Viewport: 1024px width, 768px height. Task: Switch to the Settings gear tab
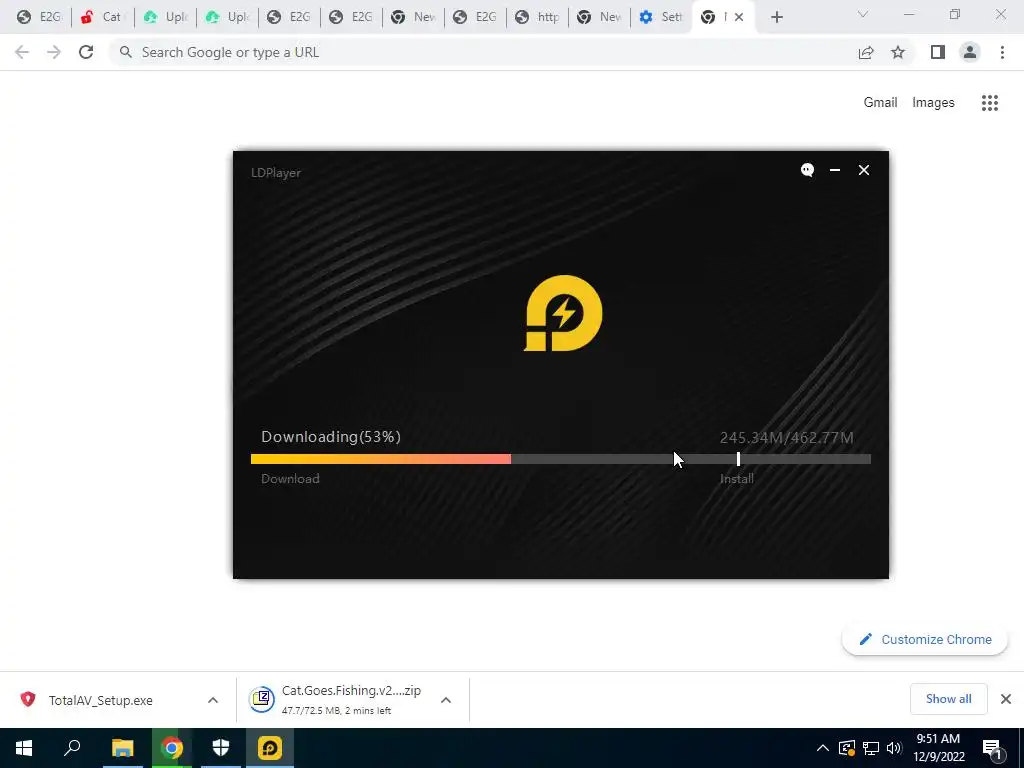click(x=661, y=17)
